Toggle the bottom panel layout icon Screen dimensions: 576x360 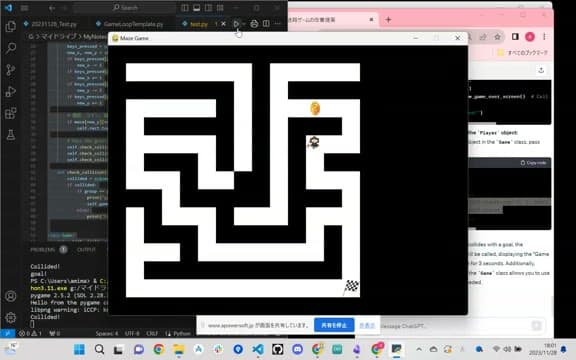(197, 8)
